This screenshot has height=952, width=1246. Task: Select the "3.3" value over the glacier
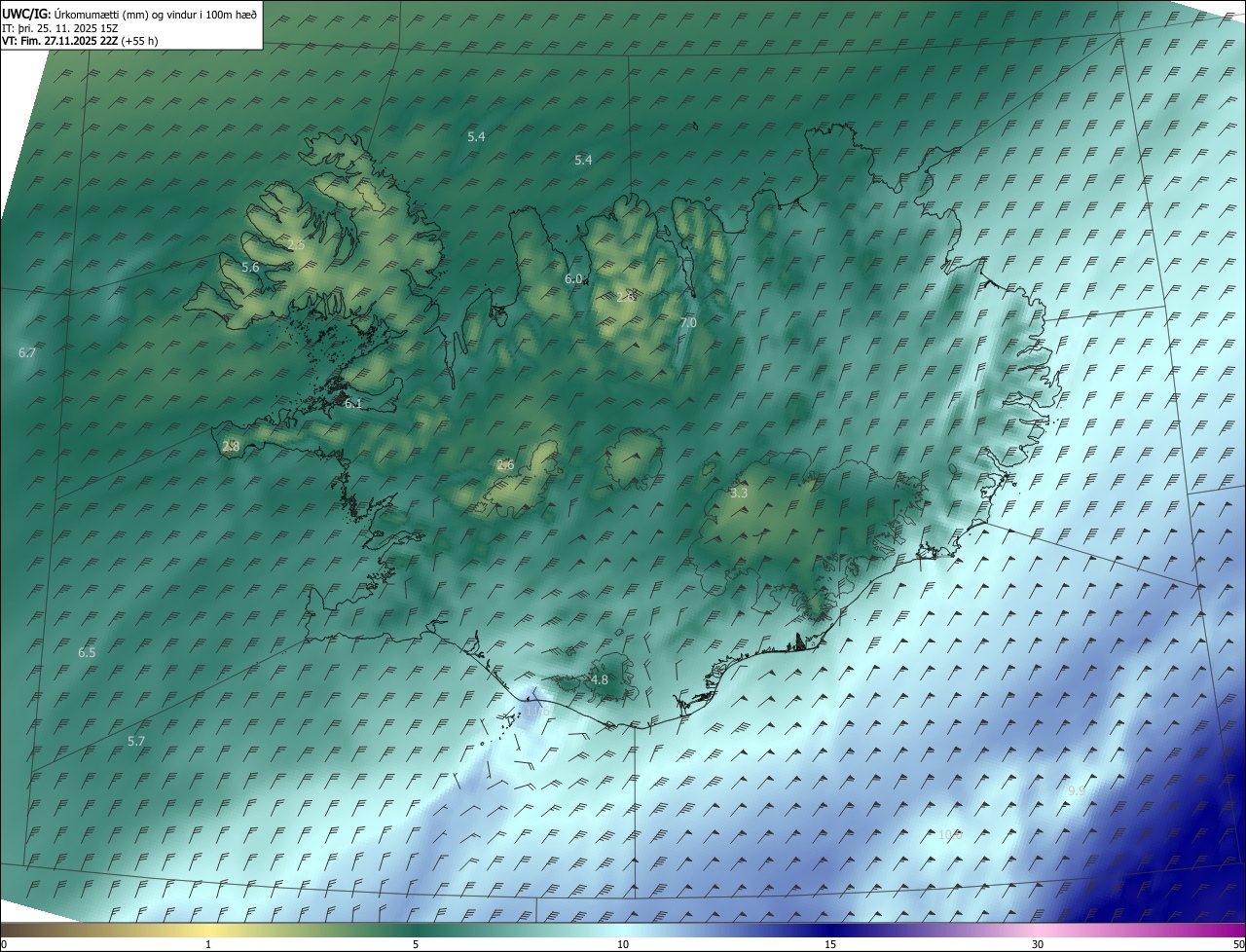tap(739, 494)
